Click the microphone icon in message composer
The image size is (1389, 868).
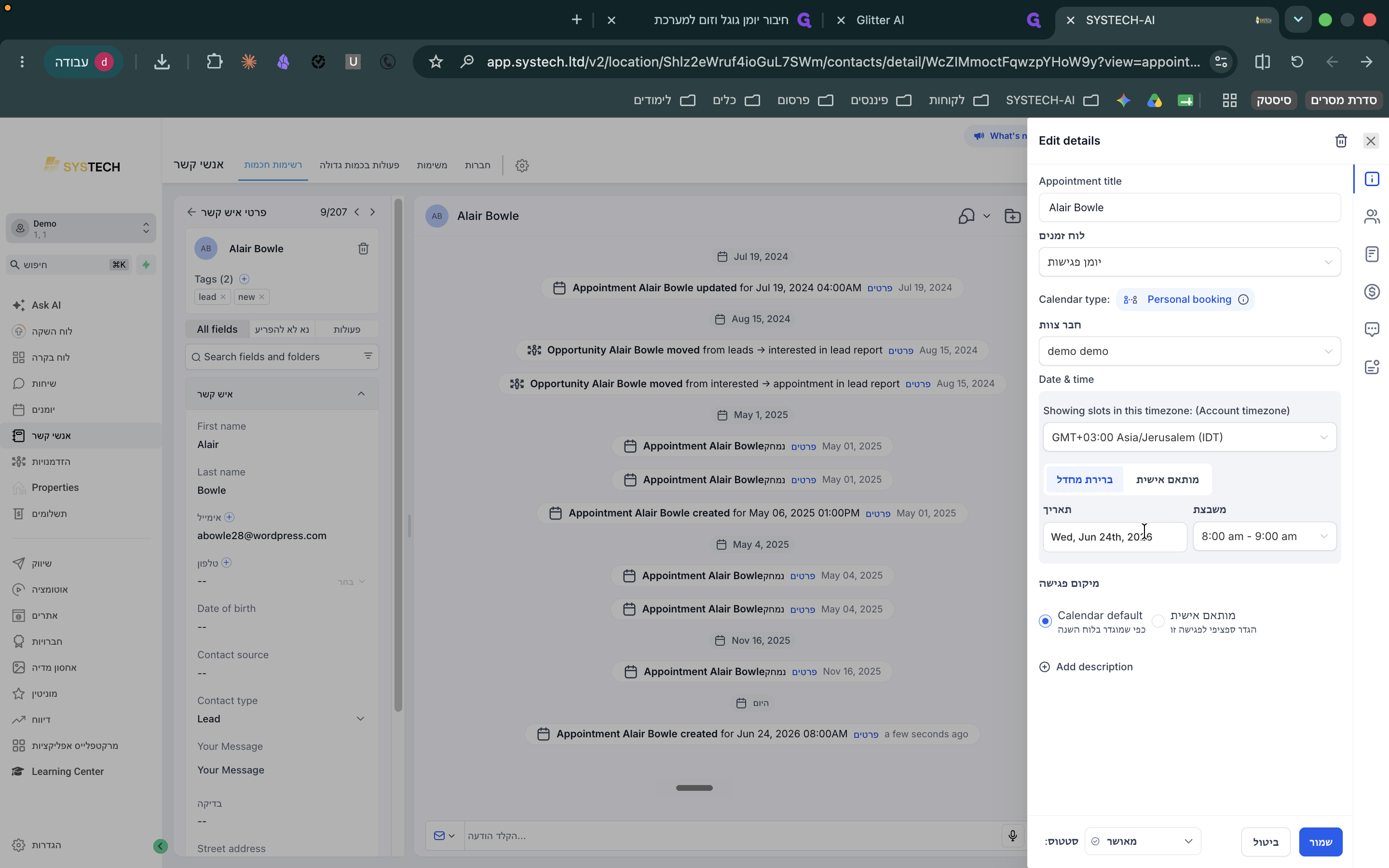1012,836
